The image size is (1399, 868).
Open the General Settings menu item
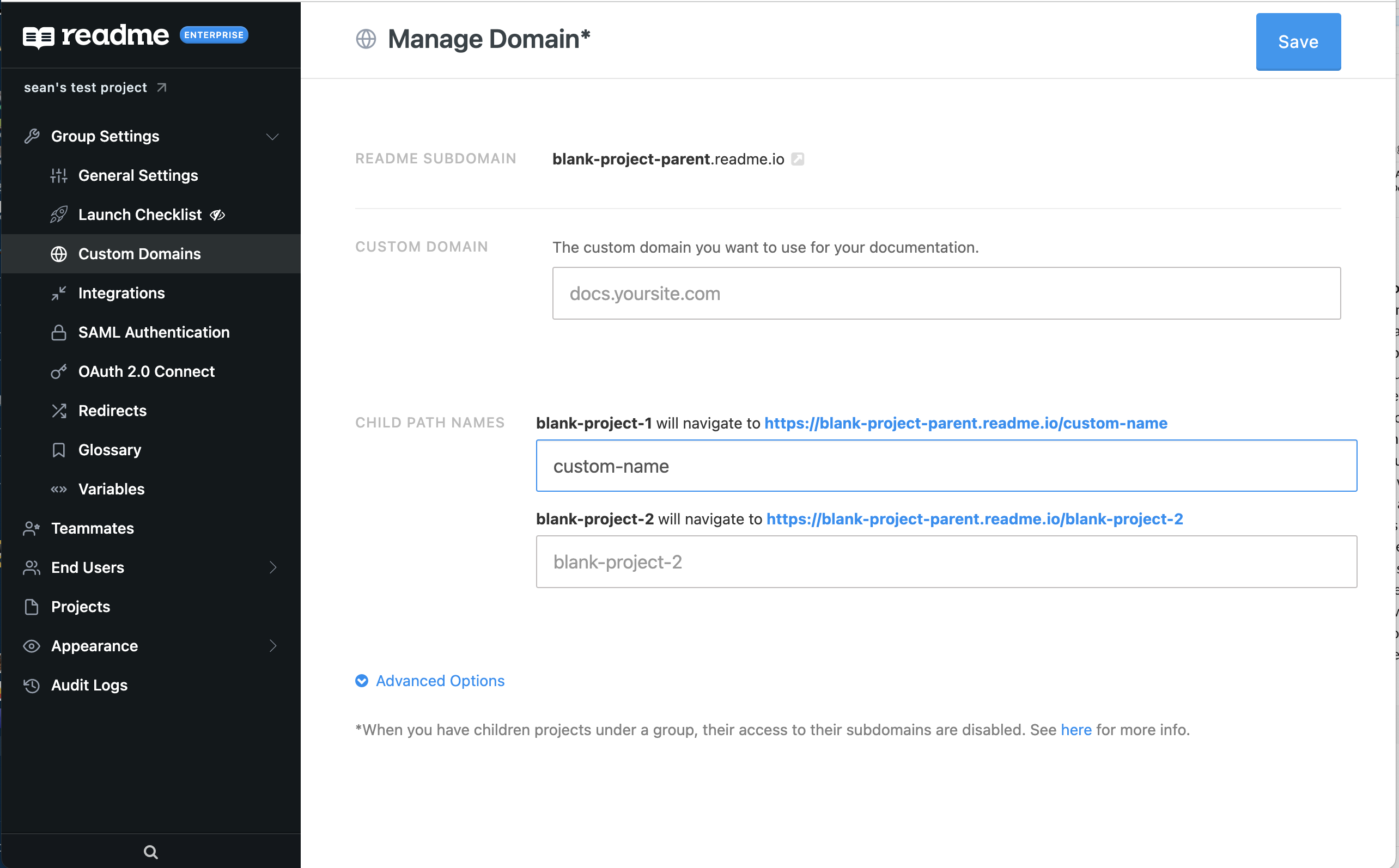pos(138,176)
